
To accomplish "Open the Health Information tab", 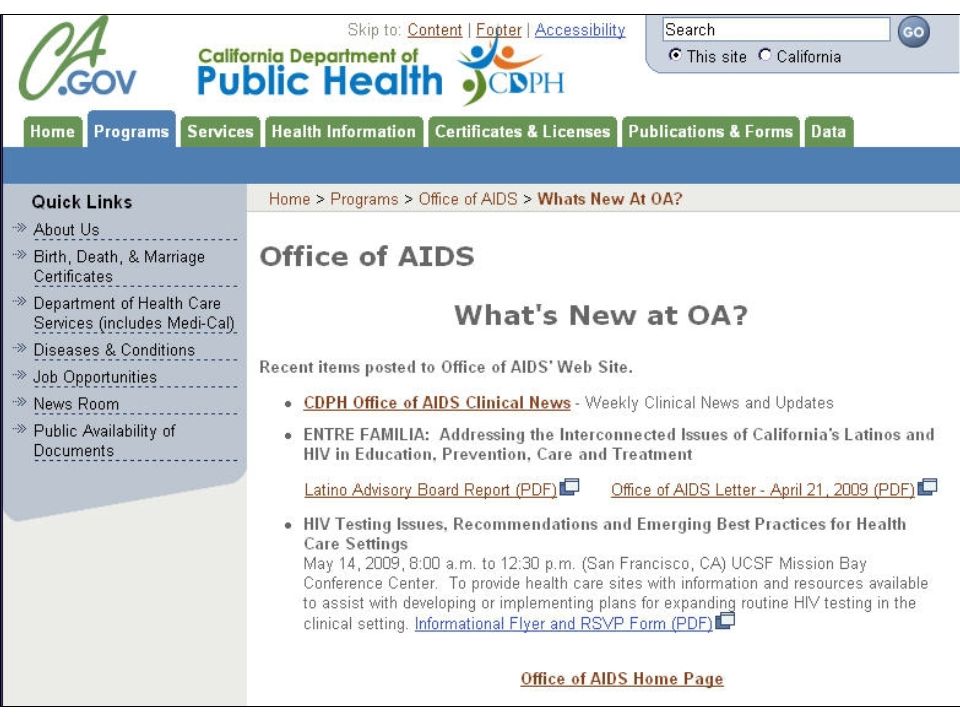I will pyautogui.click(x=343, y=132).
